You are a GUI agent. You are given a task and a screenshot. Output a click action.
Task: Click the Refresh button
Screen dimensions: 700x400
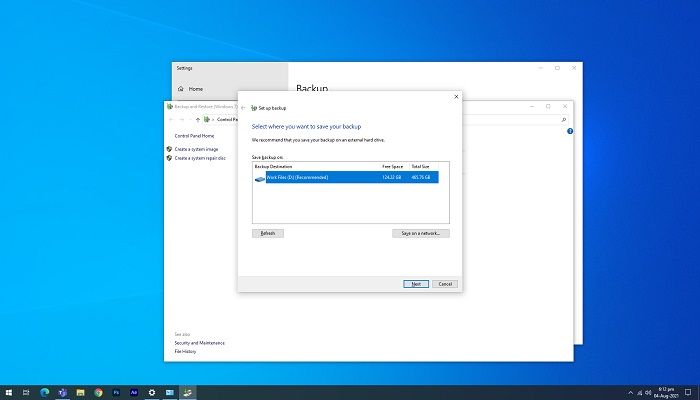268,233
